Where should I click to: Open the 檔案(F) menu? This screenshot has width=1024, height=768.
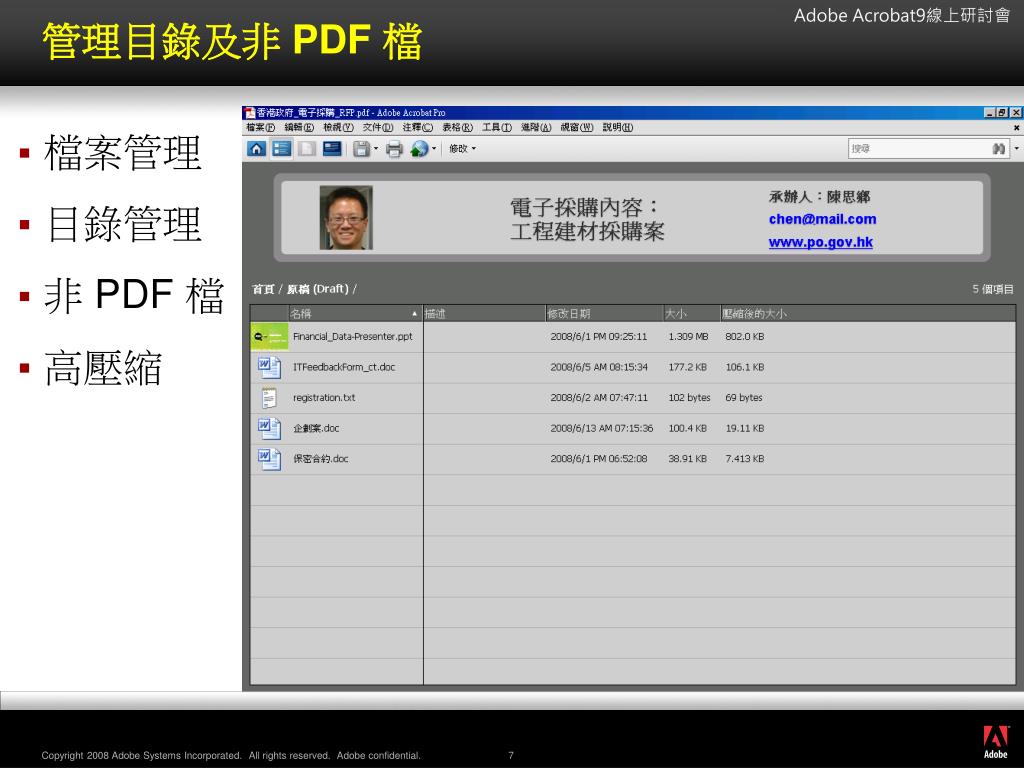[x=261, y=127]
